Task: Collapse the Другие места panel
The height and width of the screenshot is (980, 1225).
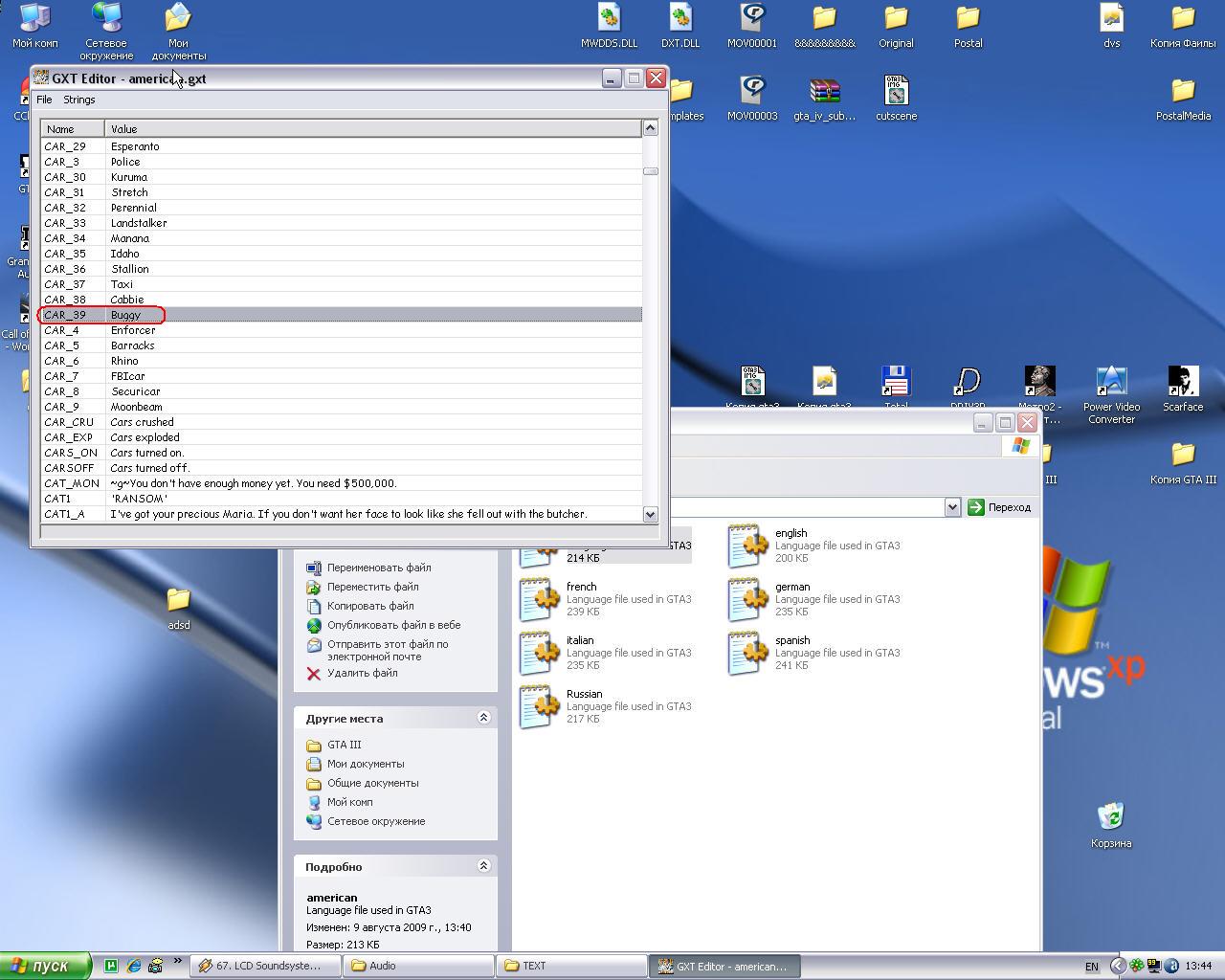Action: pos(483,718)
